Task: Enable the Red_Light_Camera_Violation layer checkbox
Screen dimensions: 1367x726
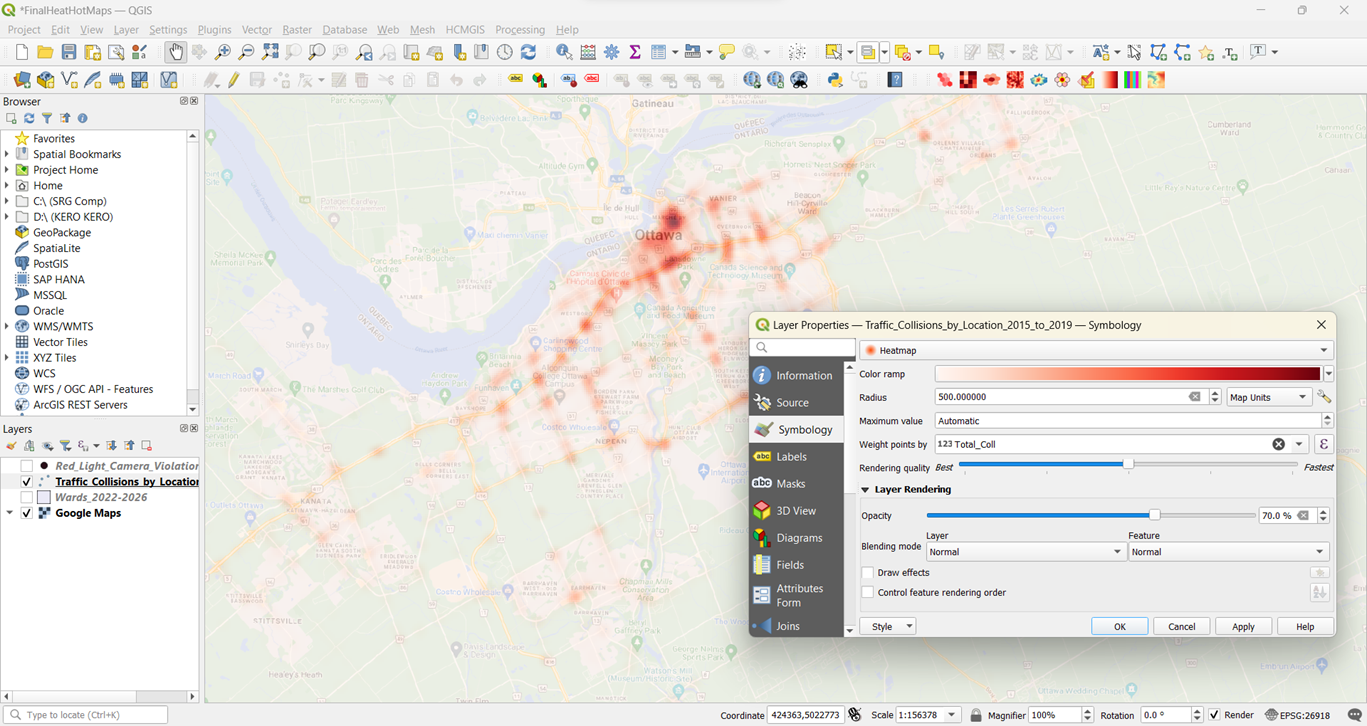Action: click(x=27, y=466)
